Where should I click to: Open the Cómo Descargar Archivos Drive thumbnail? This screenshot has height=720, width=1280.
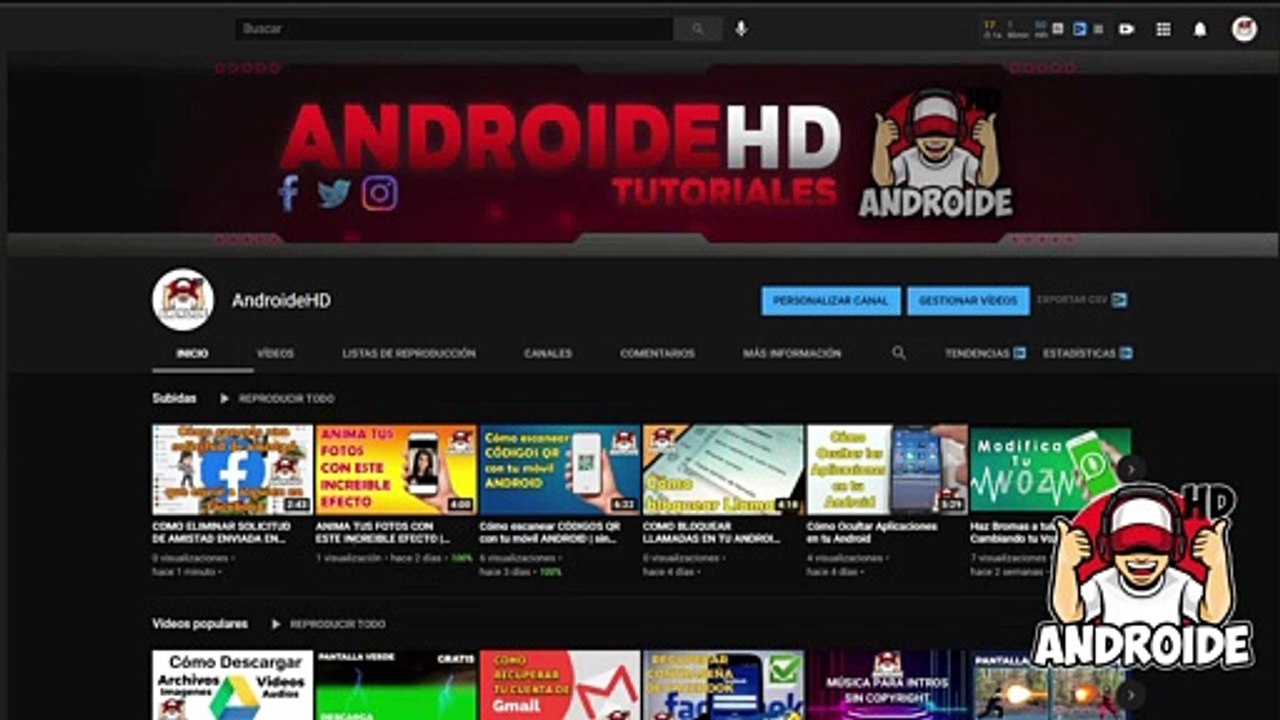coord(232,685)
